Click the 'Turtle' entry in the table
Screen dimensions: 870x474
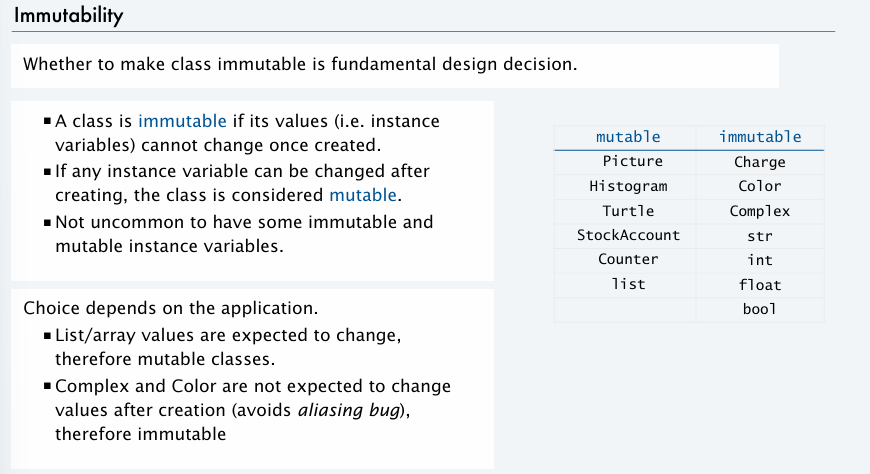point(628,211)
